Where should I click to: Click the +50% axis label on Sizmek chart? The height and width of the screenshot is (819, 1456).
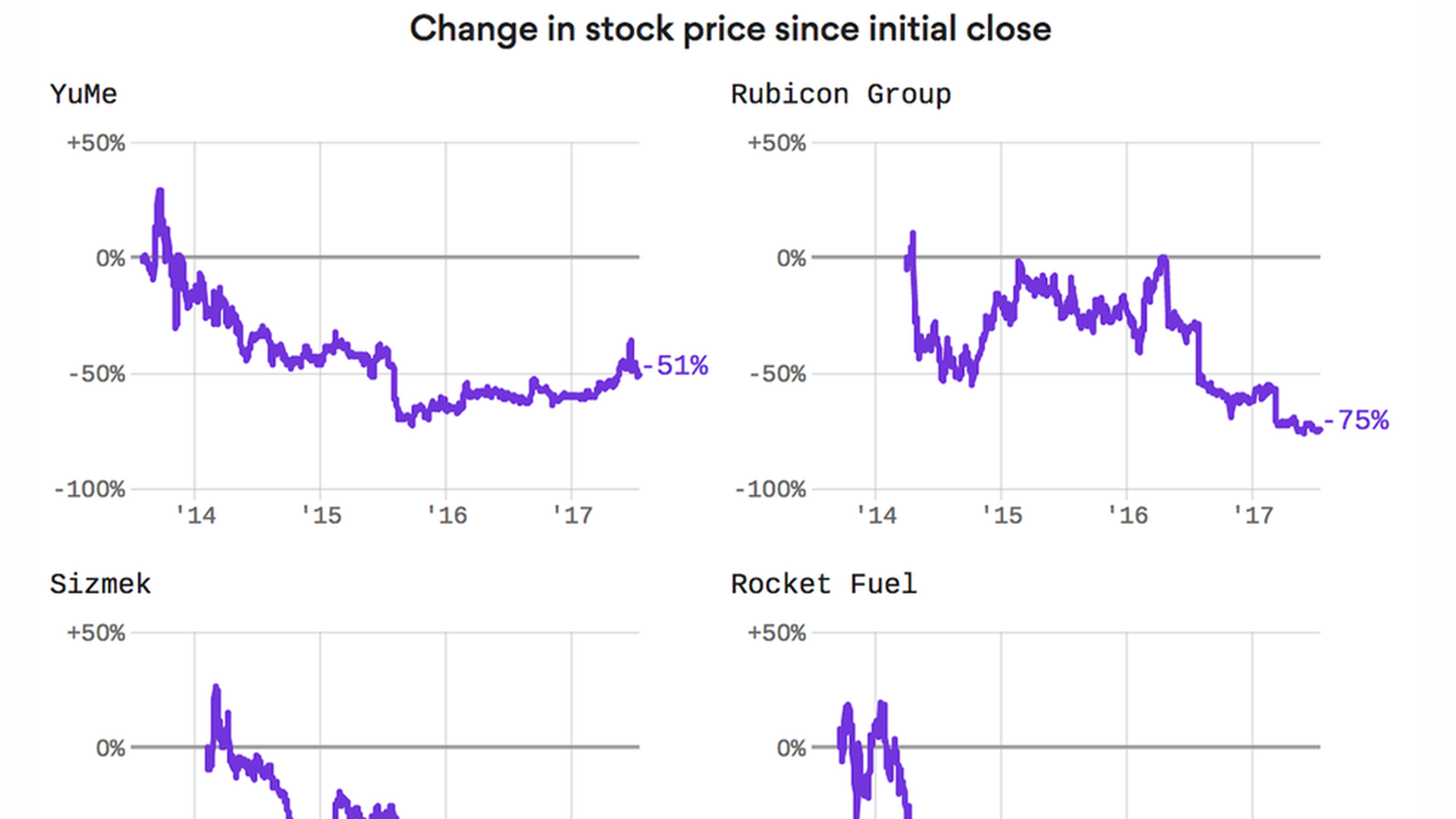click(x=96, y=633)
